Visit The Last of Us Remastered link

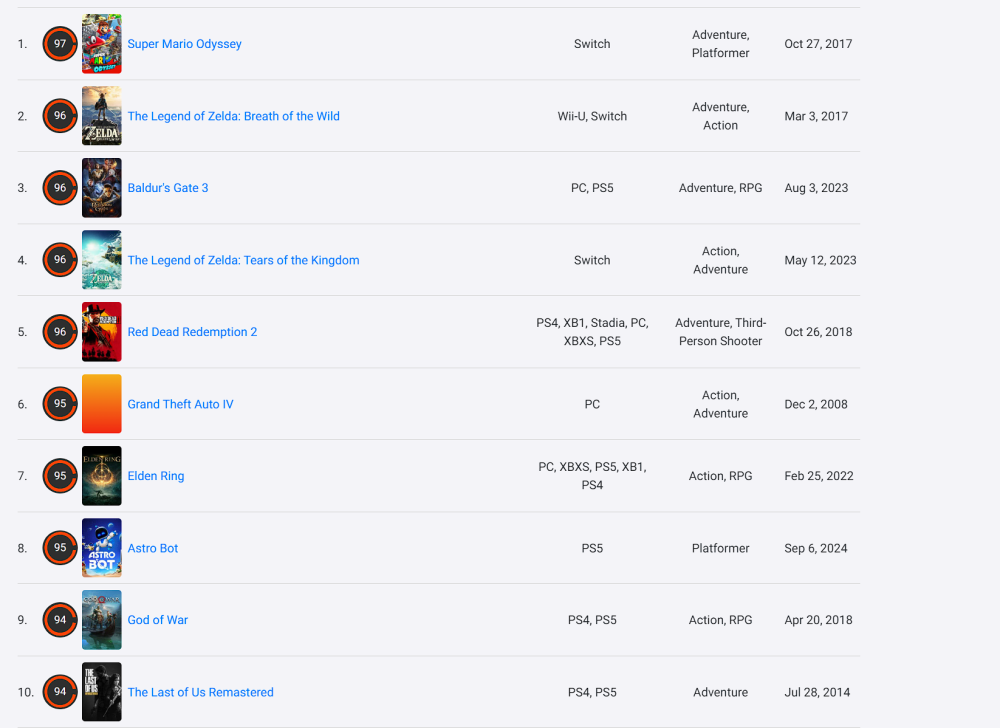(x=200, y=692)
